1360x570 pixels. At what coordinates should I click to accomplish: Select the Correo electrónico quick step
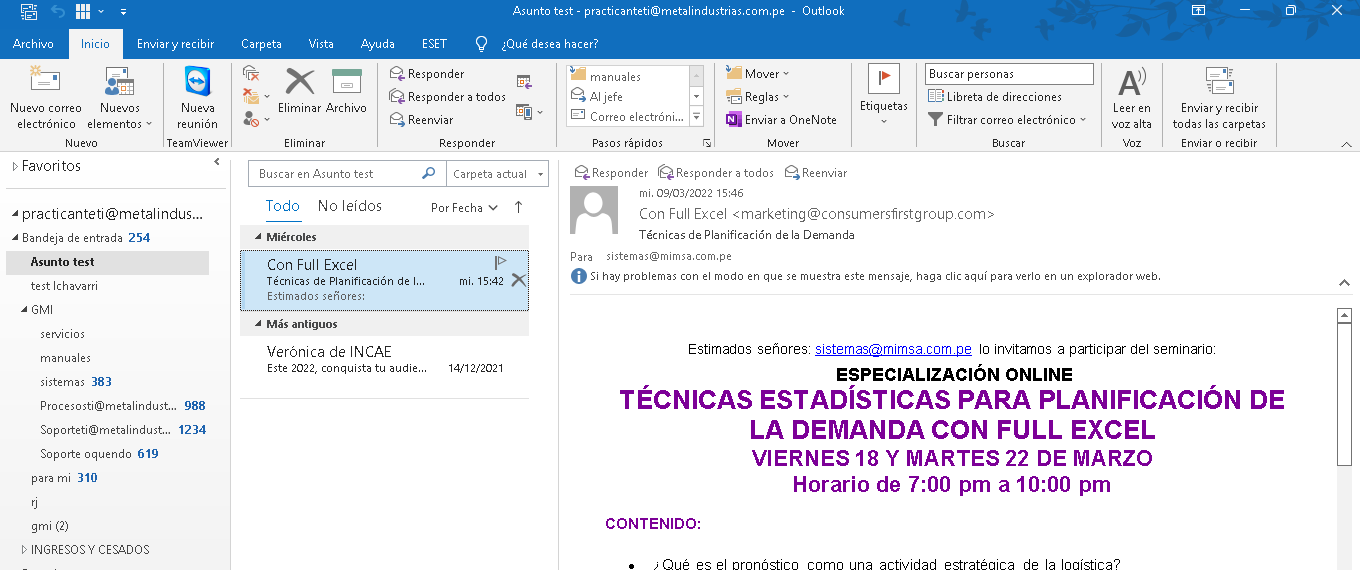click(627, 117)
